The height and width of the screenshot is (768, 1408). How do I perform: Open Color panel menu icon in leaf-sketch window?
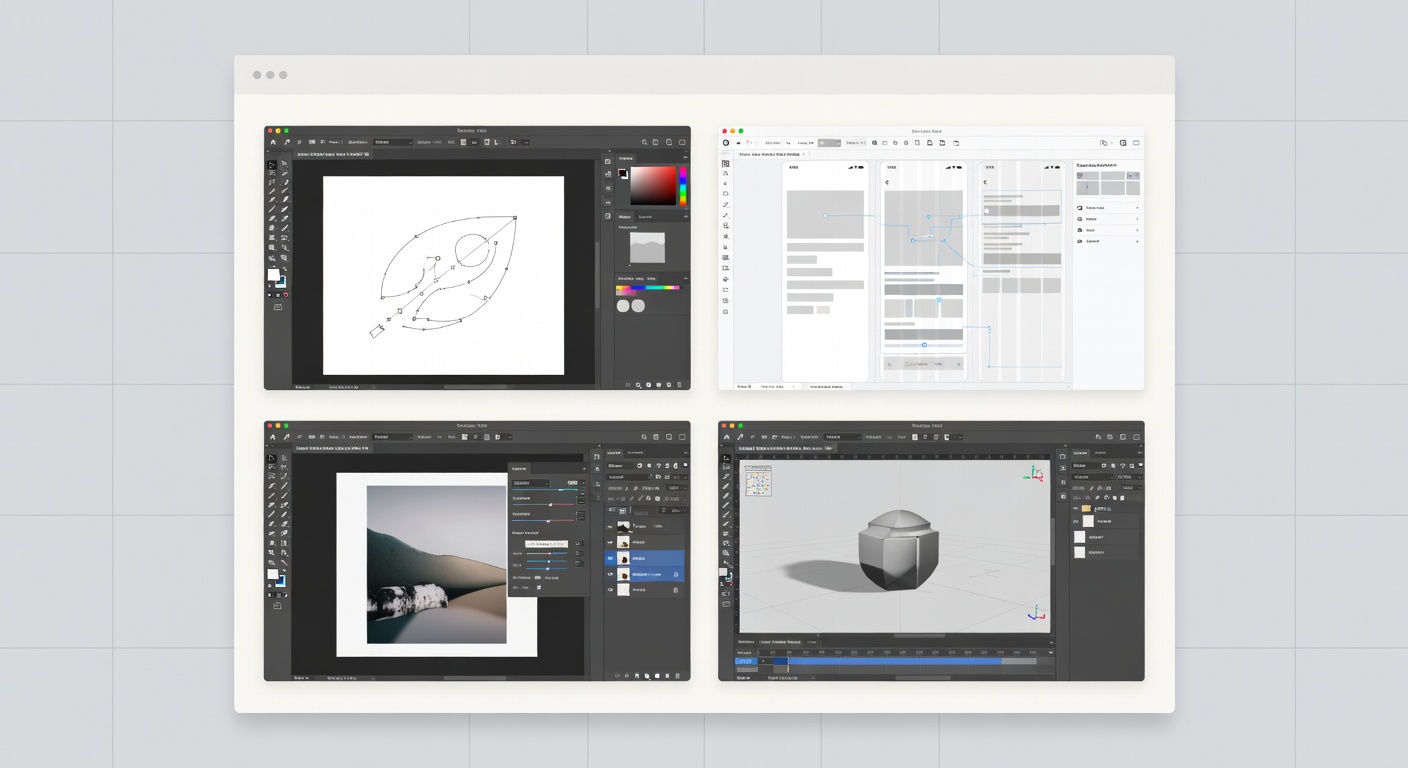pyautogui.click(x=685, y=157)
